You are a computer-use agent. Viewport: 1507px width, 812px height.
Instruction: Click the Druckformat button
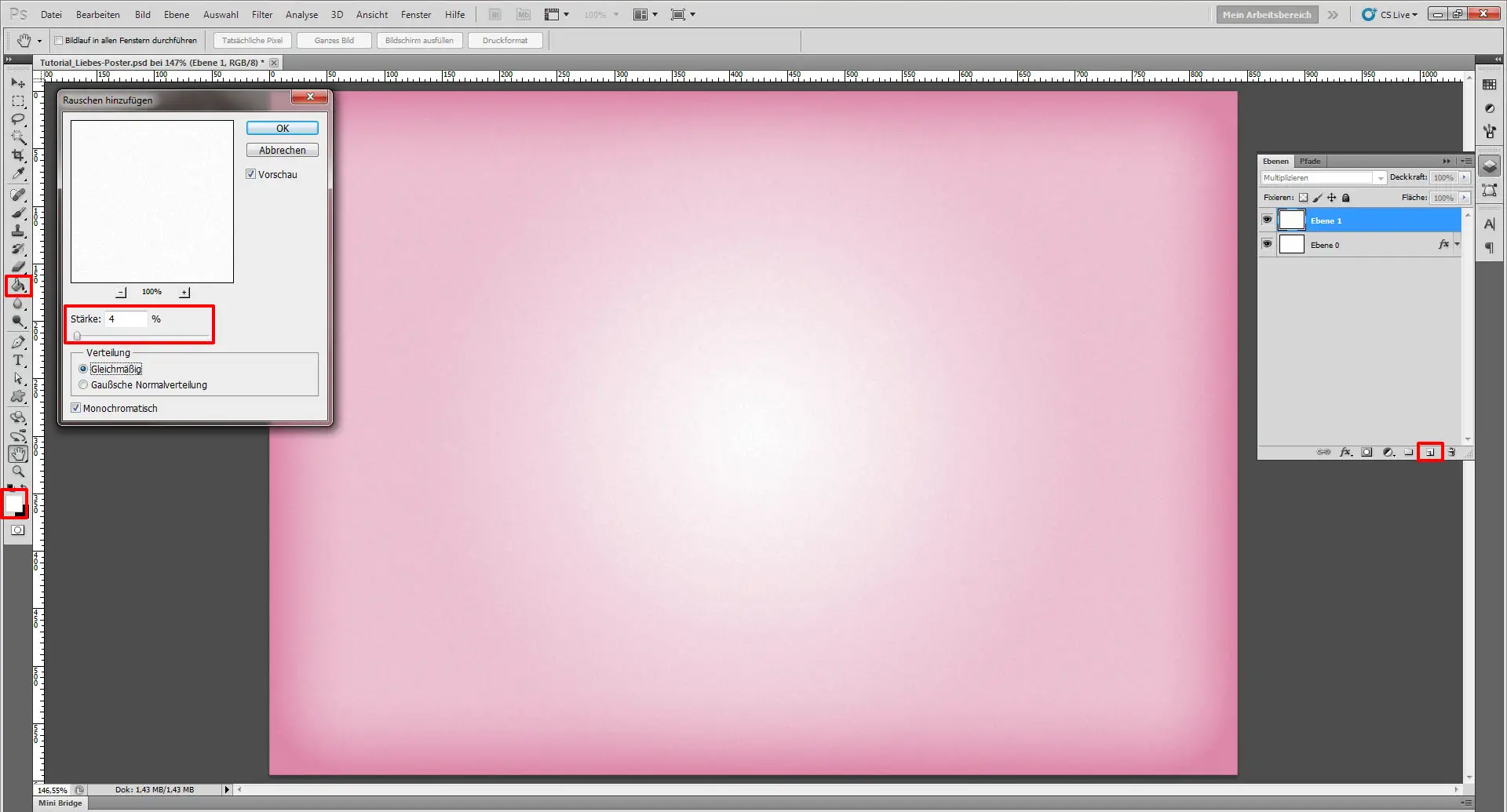pos(505,40)
